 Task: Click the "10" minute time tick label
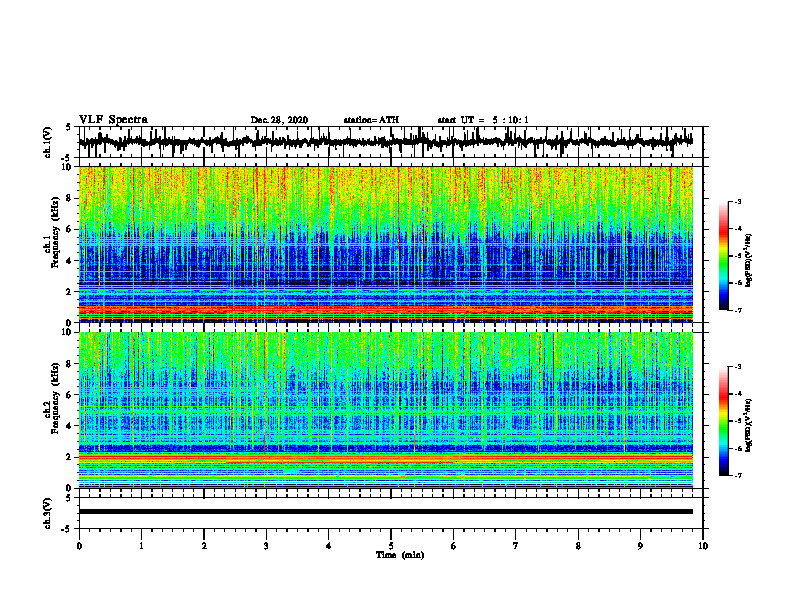coord(703,546)
